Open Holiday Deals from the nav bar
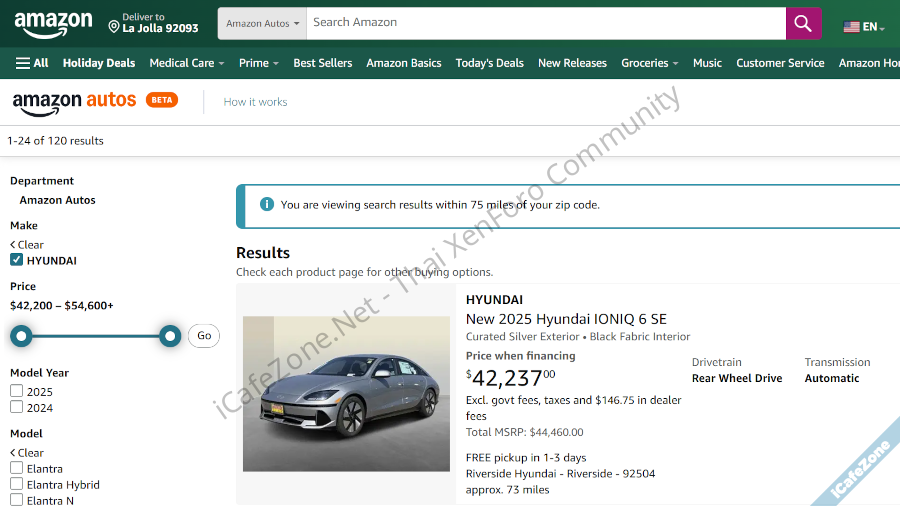 point(99,63)
